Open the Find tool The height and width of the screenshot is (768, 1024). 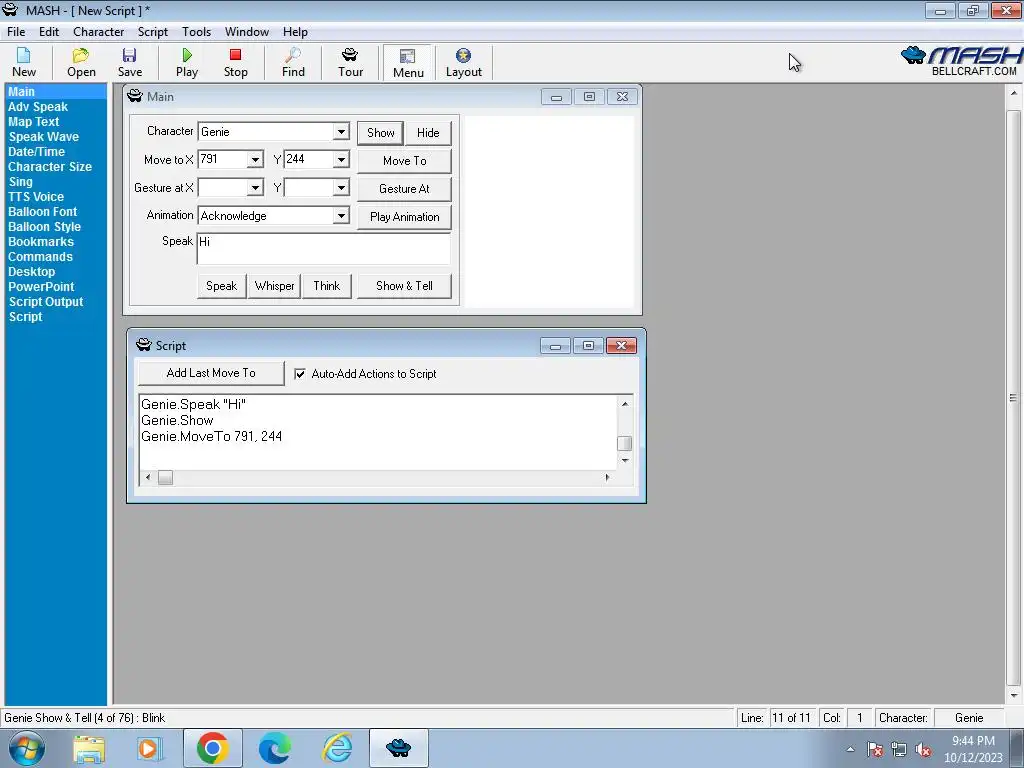click(x=293, y=63)
